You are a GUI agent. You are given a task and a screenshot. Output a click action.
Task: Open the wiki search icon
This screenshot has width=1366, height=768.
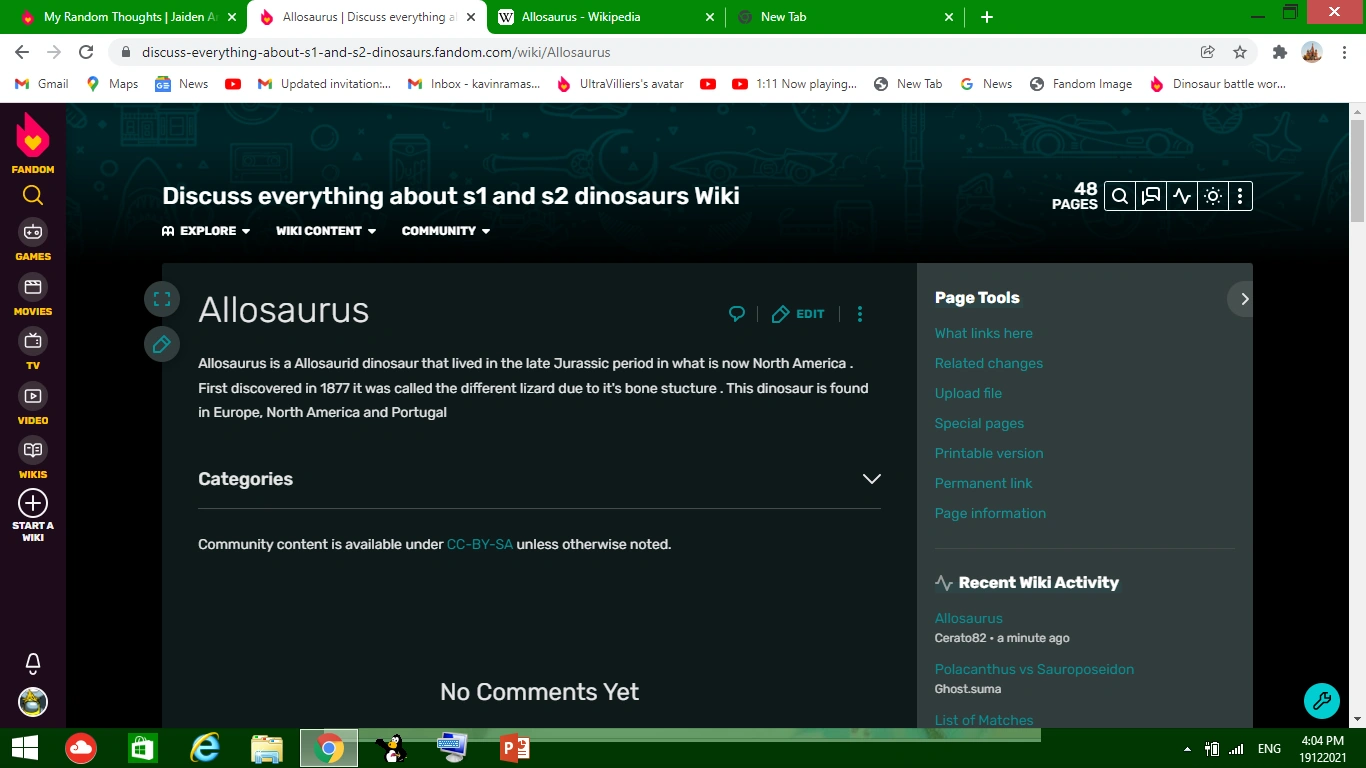(x=1120, y=196)
